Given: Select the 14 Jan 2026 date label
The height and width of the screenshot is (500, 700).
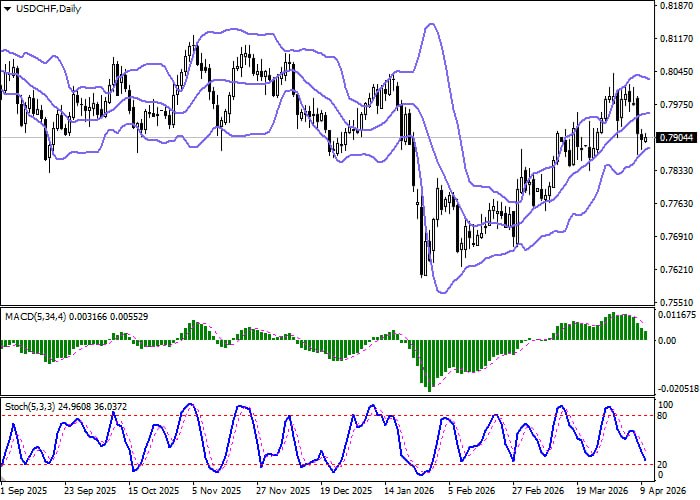Looking at the screenshot, I should [x=407, y=492].
